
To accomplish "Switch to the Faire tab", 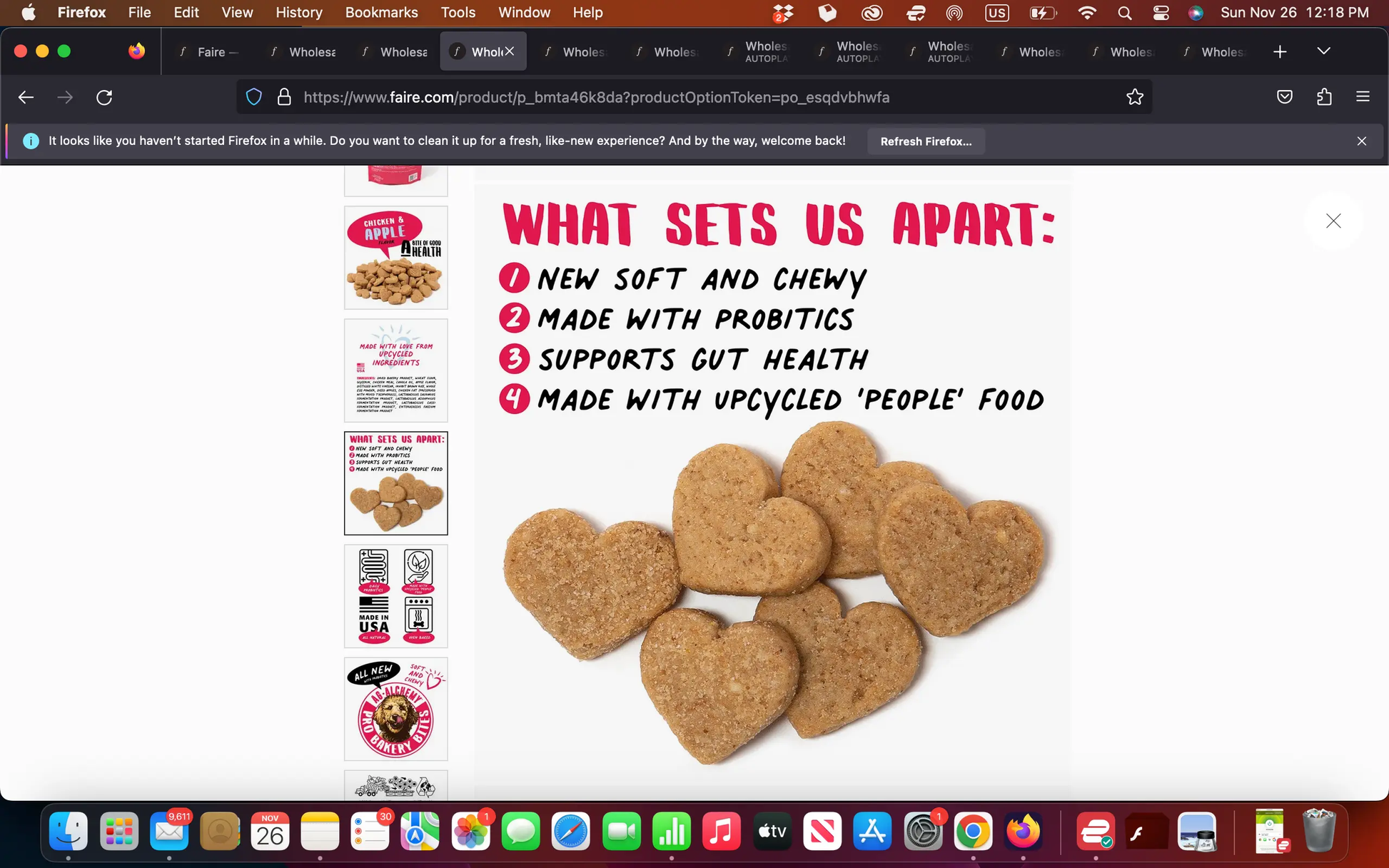I will tap(210, 51).
